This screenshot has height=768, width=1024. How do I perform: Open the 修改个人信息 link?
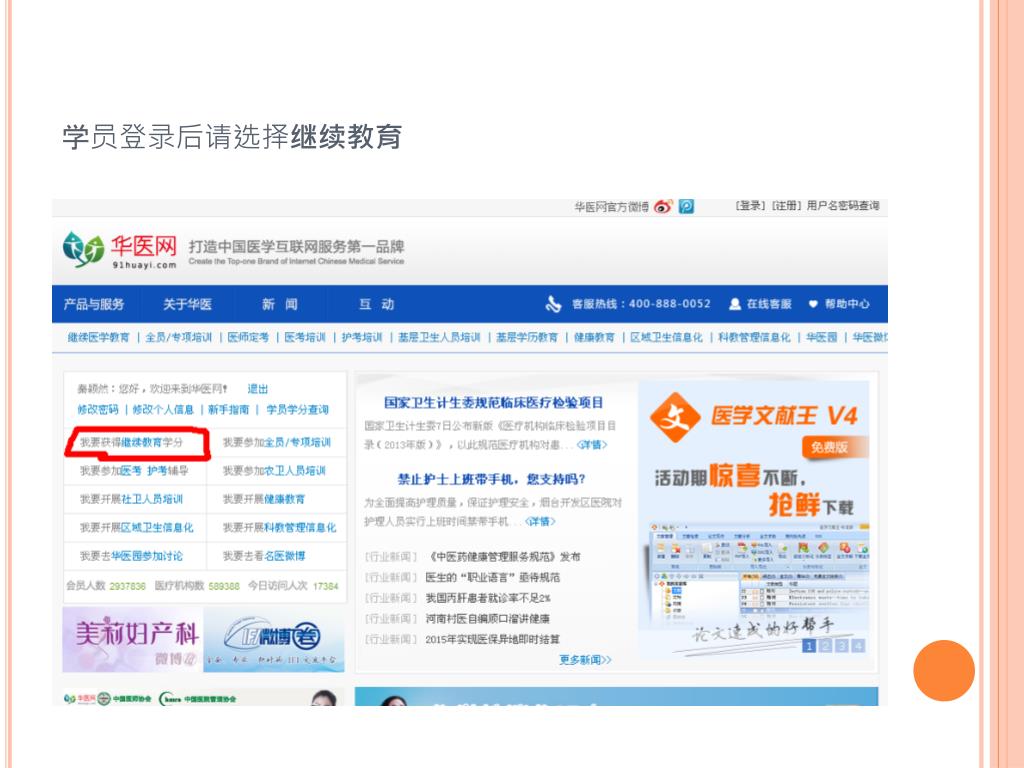click(x=163, y=409)
